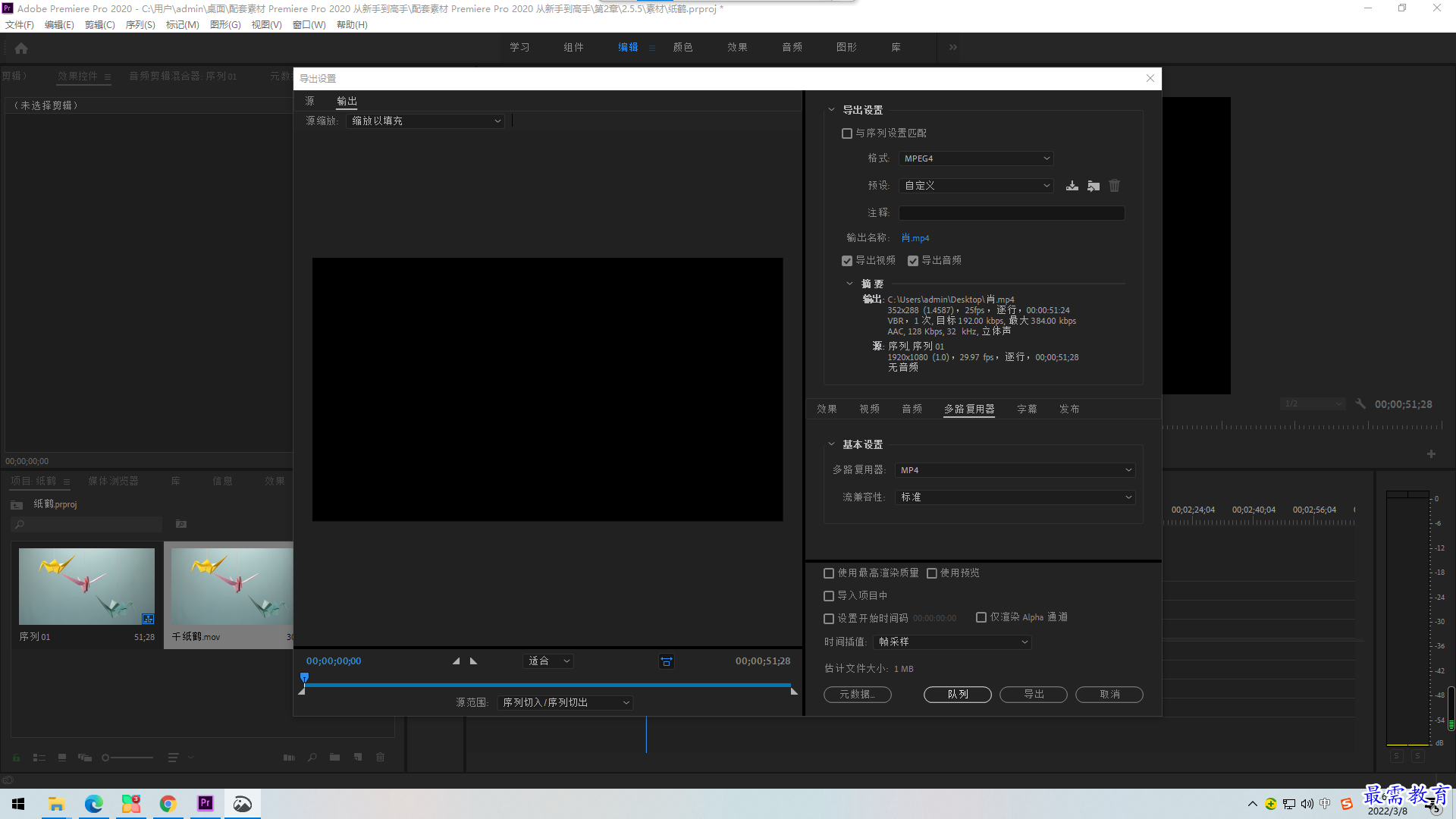Click the 导出 button
Screen dimensions: 1456x819
coord(1034,695)
